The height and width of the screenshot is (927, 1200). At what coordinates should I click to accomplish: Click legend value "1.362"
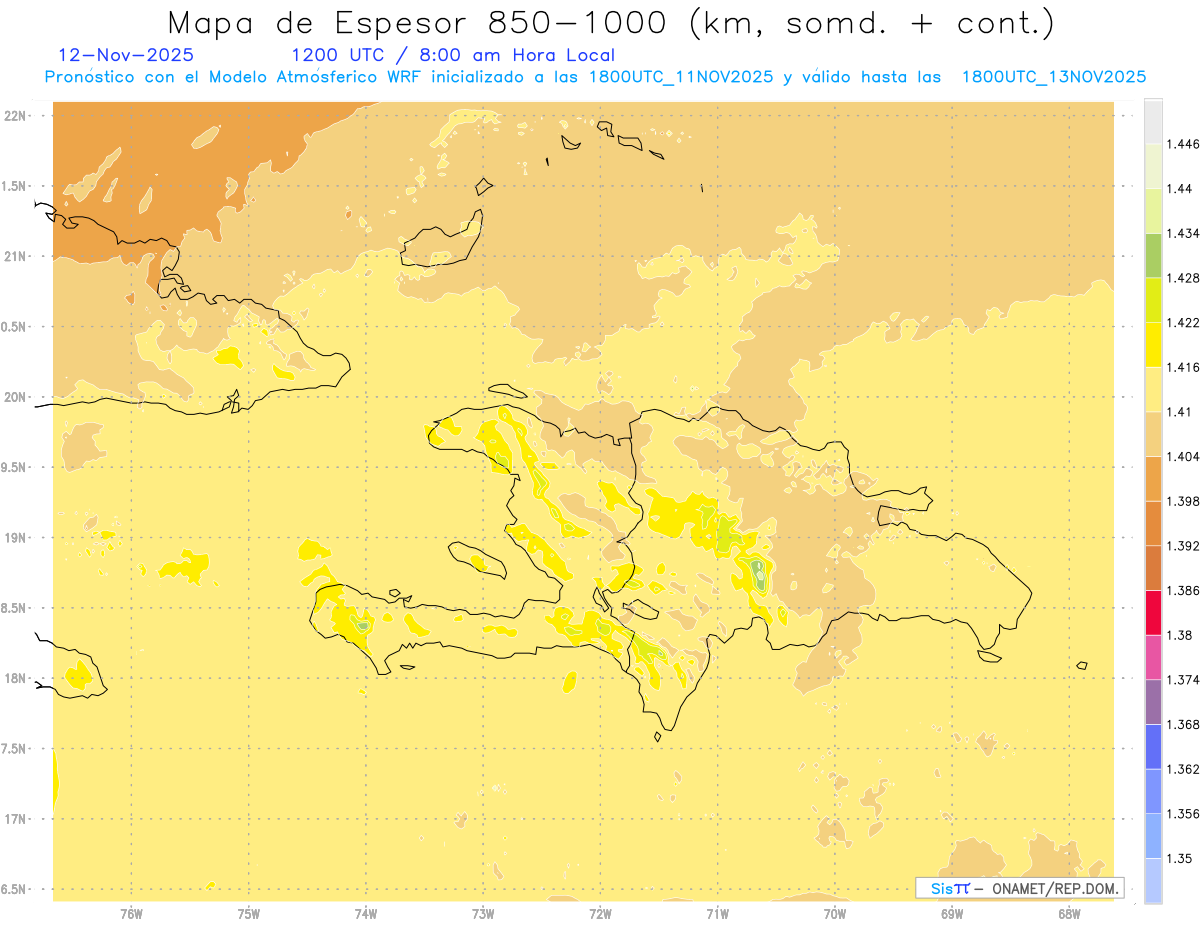(x=1184, y=769)
